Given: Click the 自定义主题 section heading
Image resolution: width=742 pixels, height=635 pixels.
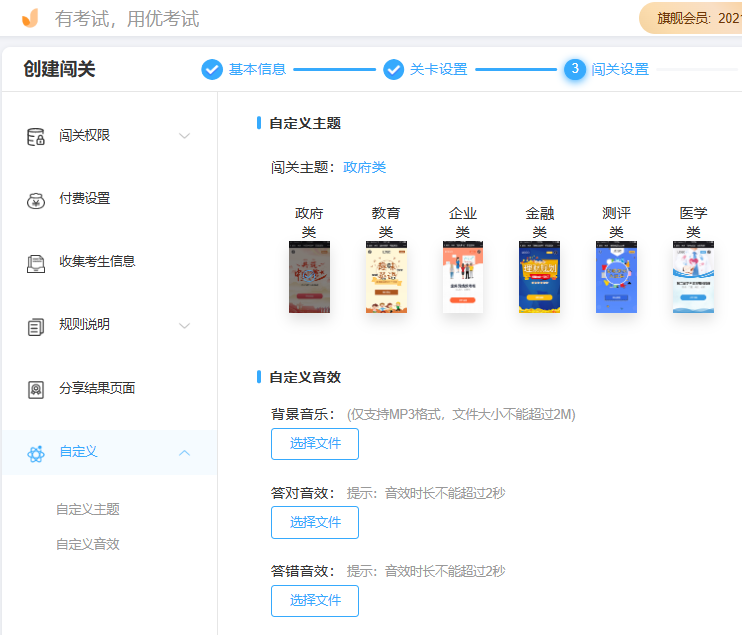Looking at the screenshot, I should (305, 123).
